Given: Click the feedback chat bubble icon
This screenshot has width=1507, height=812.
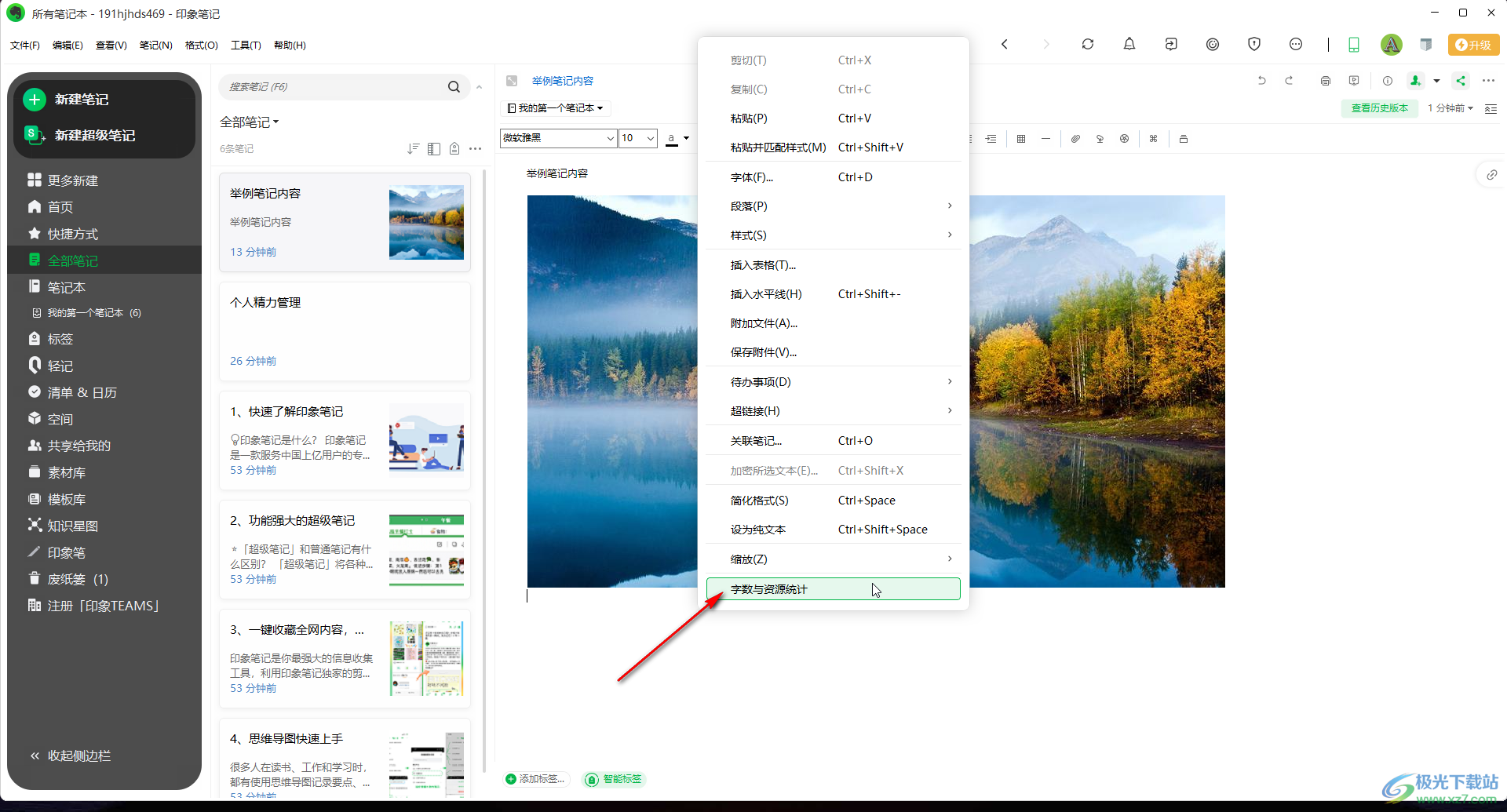Looking at the screenshot, I should 1296,45.
